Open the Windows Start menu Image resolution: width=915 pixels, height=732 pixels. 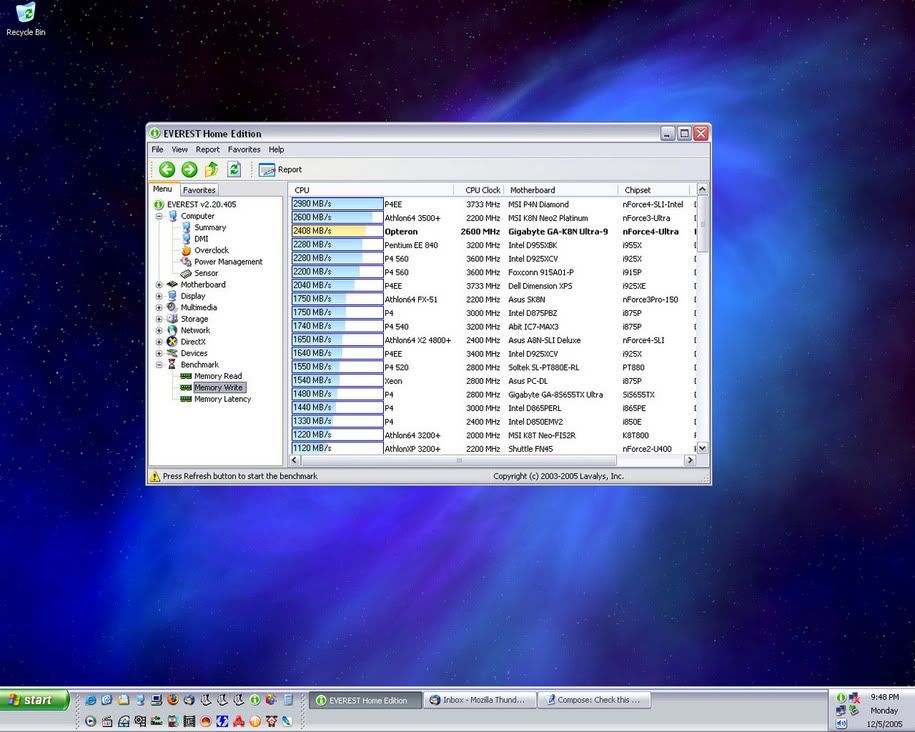click(x=35, y=700)
